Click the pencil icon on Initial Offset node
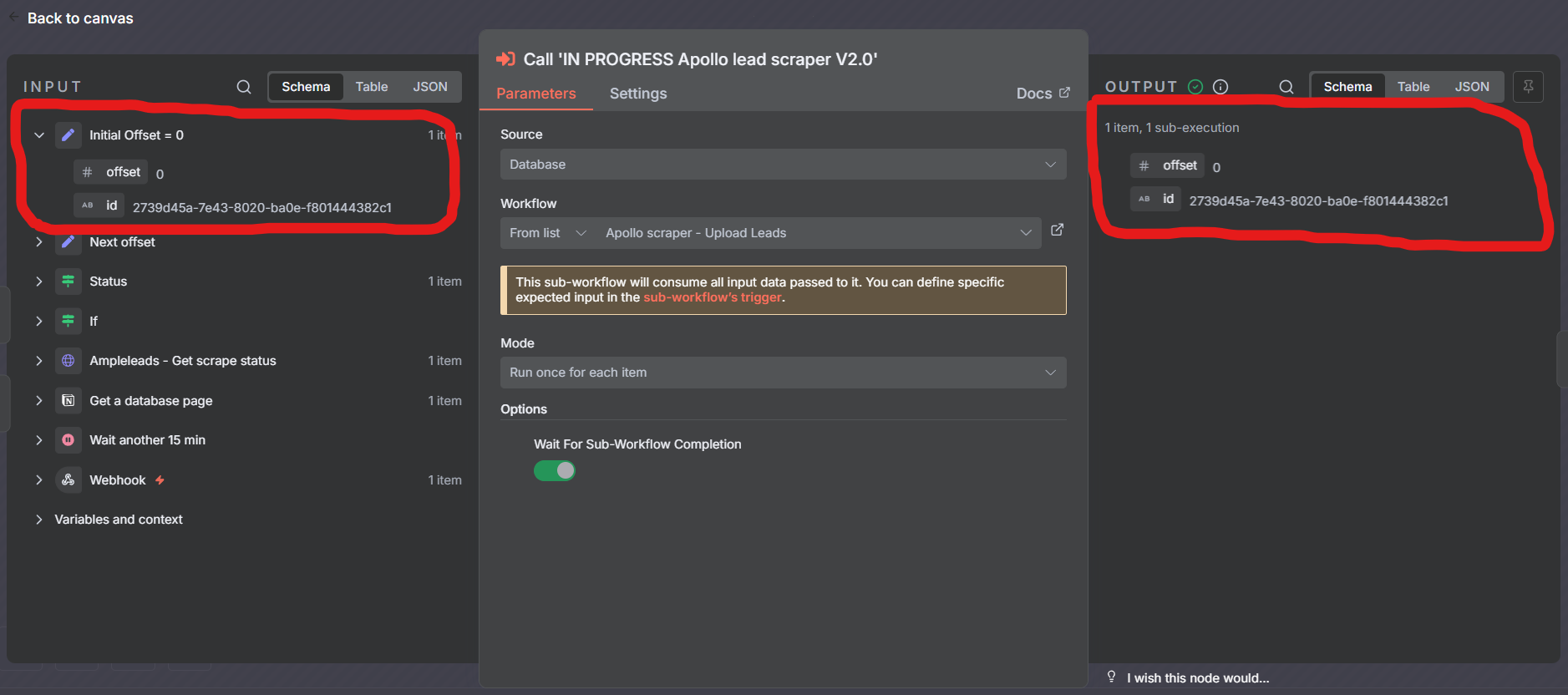Viewport: 1568px width, 695px height. point(68,134)
